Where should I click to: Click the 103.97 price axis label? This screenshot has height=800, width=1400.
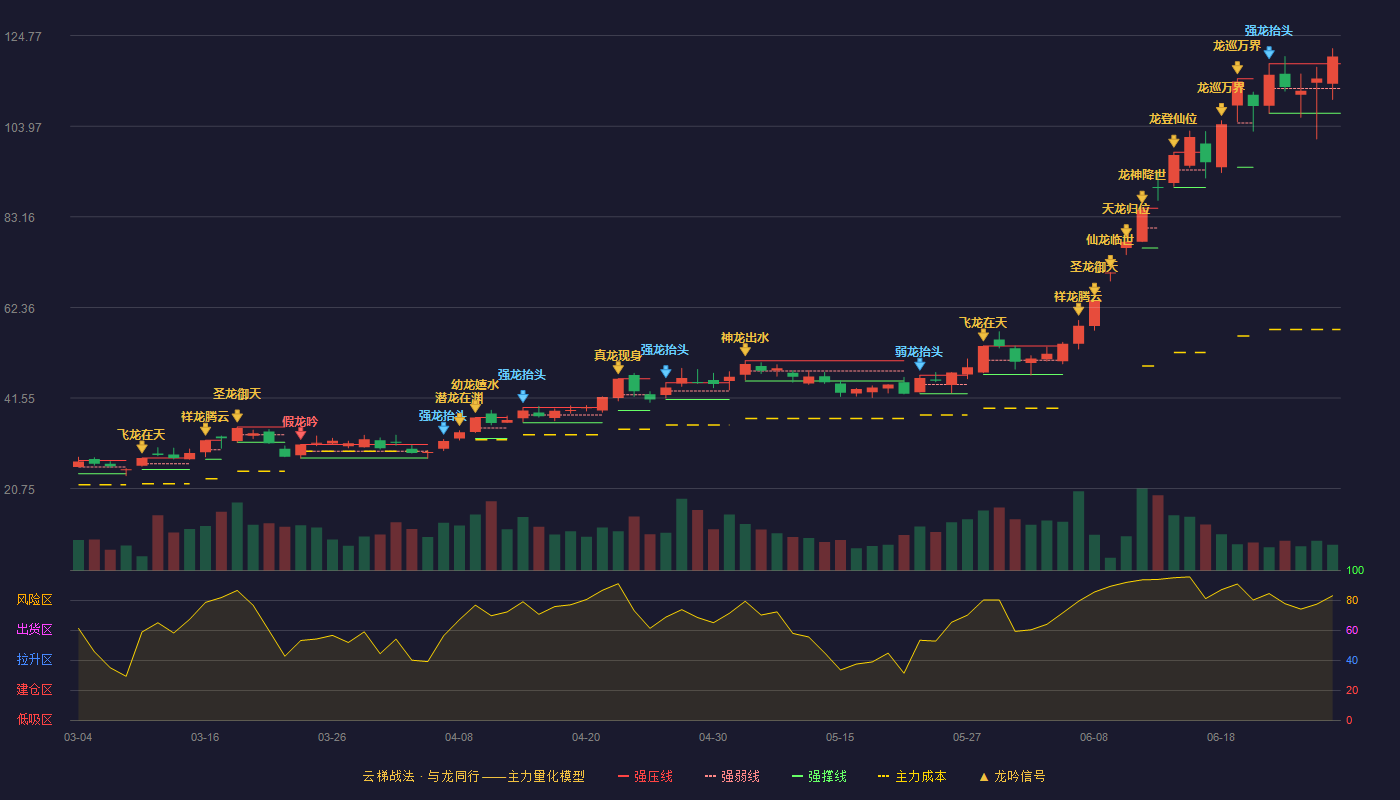(x=23, y=127)
